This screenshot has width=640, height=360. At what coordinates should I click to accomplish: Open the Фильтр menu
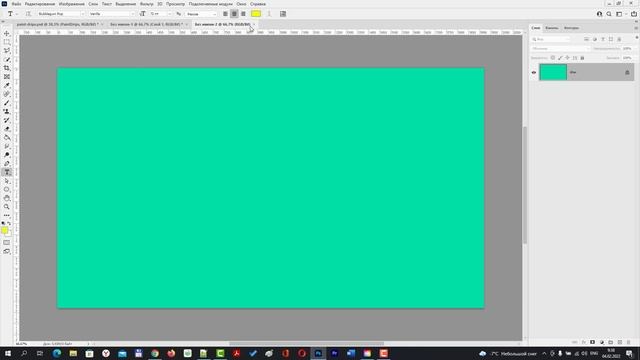coord(147,4)
